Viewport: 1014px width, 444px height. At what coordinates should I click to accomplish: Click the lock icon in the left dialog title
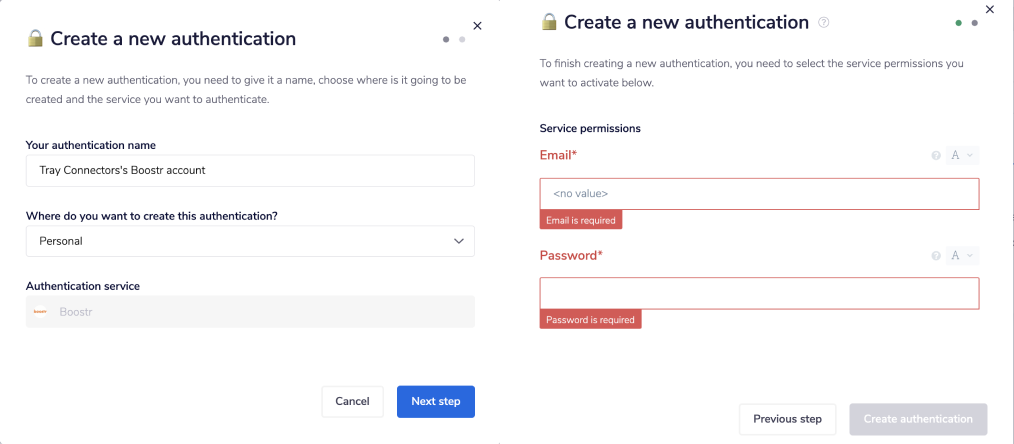36,39
